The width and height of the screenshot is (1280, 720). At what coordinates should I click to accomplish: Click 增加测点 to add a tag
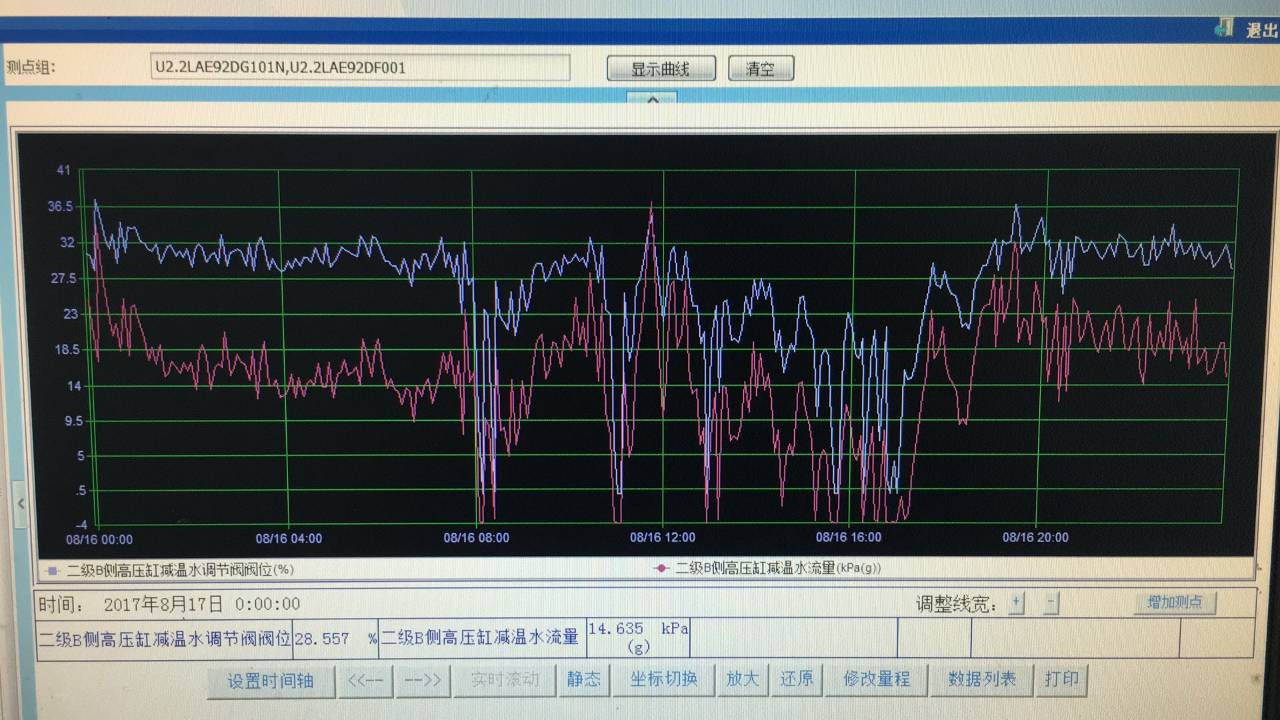pyautogui.click(x=1175, y=603)
